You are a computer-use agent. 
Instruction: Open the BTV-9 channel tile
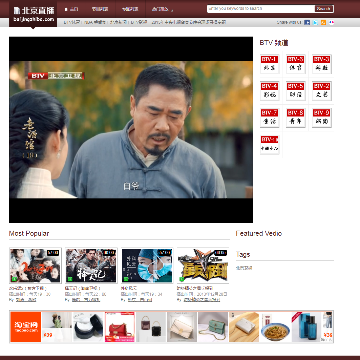tap(322, 117)
